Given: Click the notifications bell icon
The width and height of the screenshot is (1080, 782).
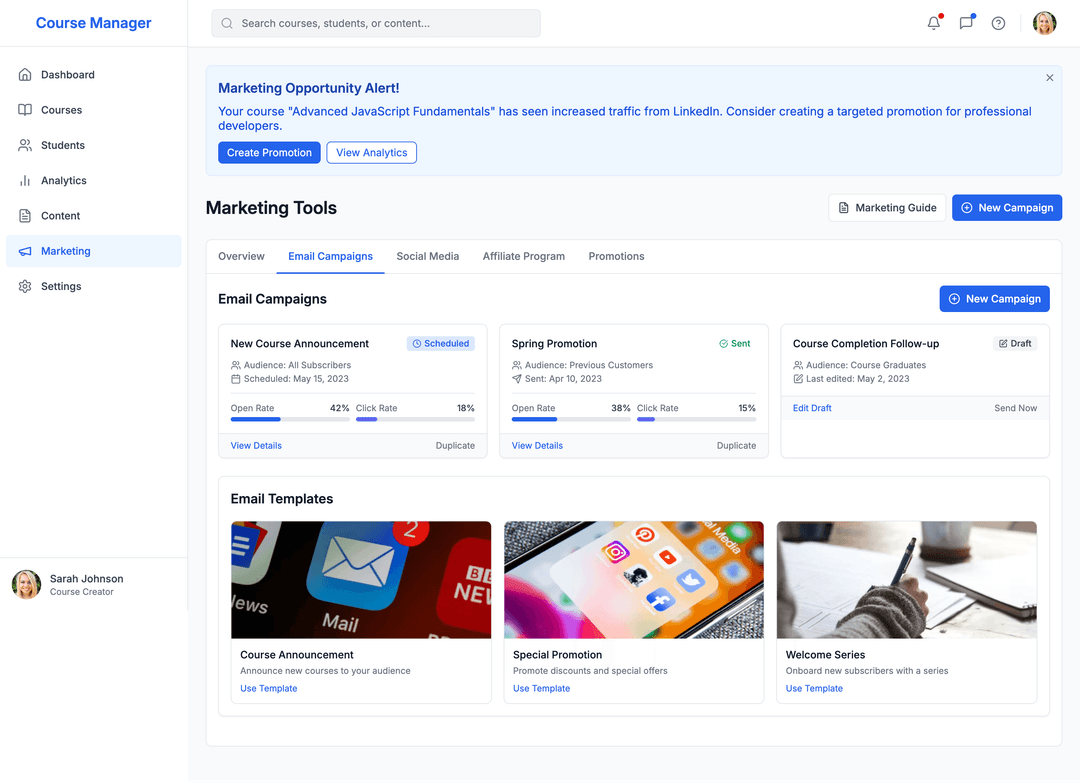Looking at the screenshot, I should [x=933, y=23].
